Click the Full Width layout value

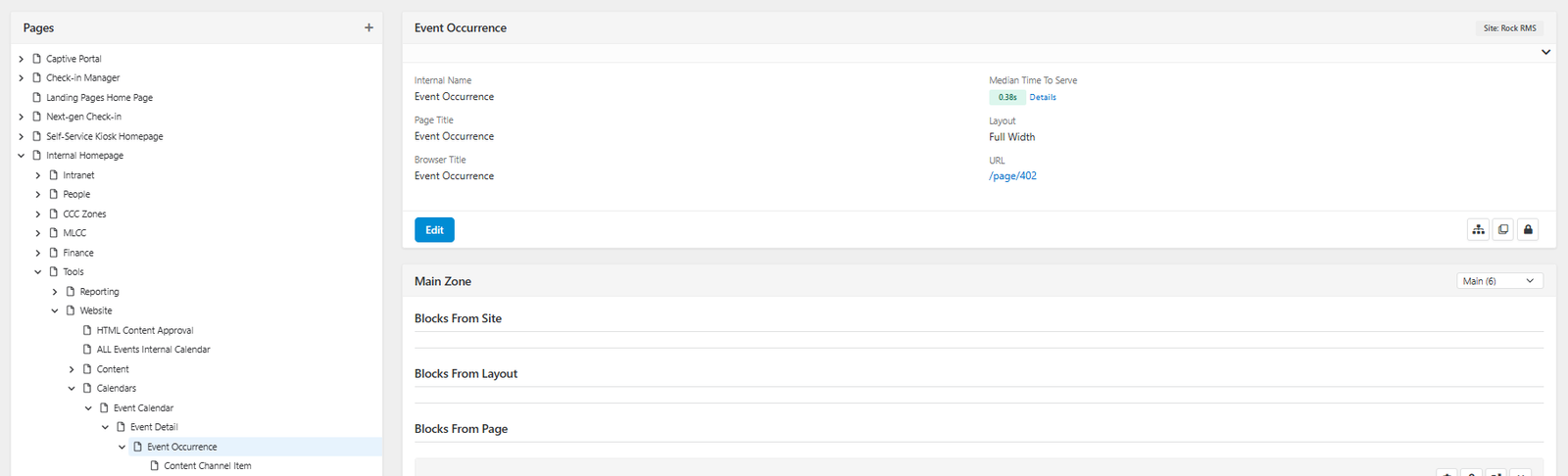[1011, 137]
